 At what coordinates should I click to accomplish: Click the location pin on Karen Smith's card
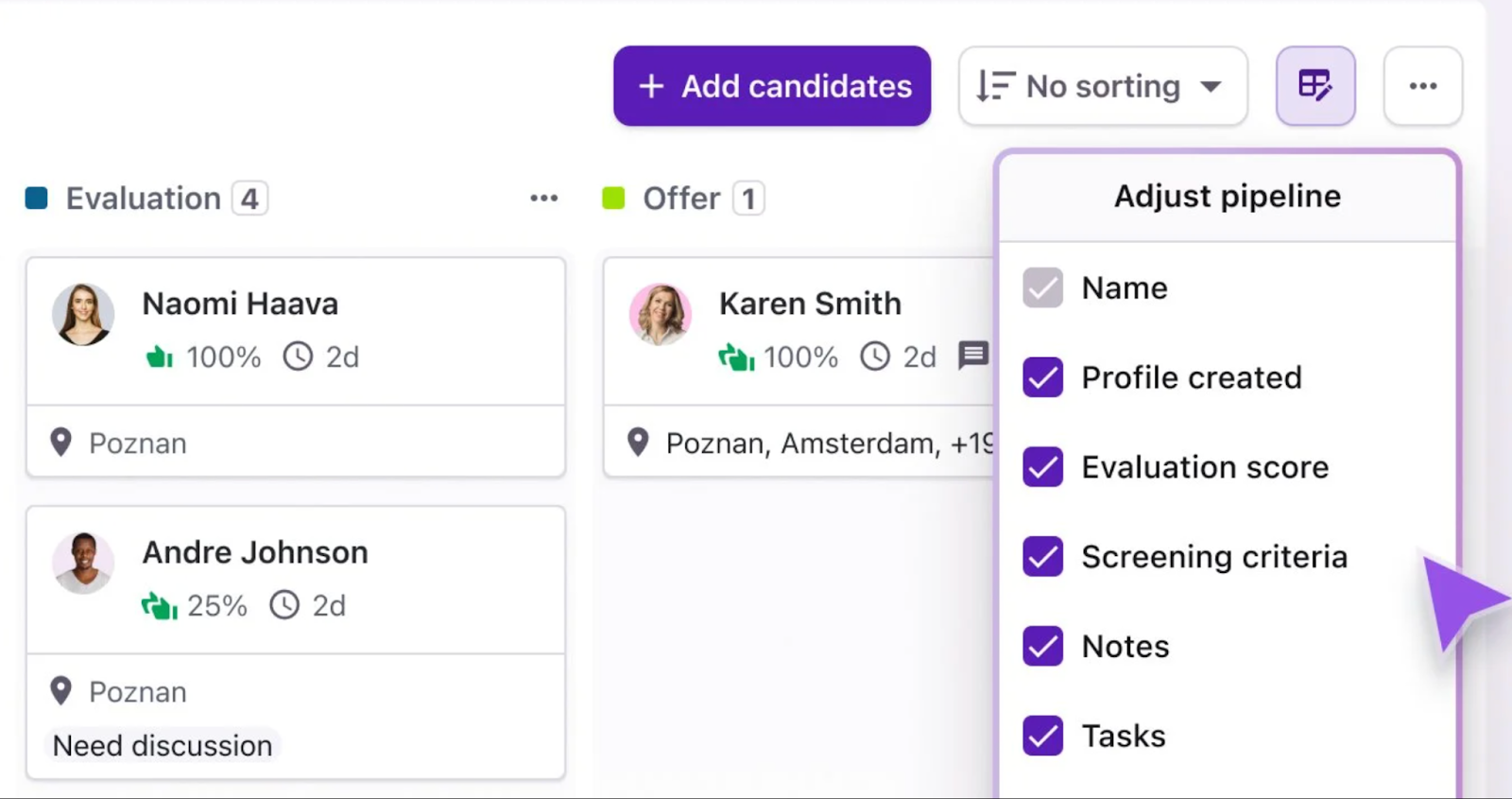(638, 443)
